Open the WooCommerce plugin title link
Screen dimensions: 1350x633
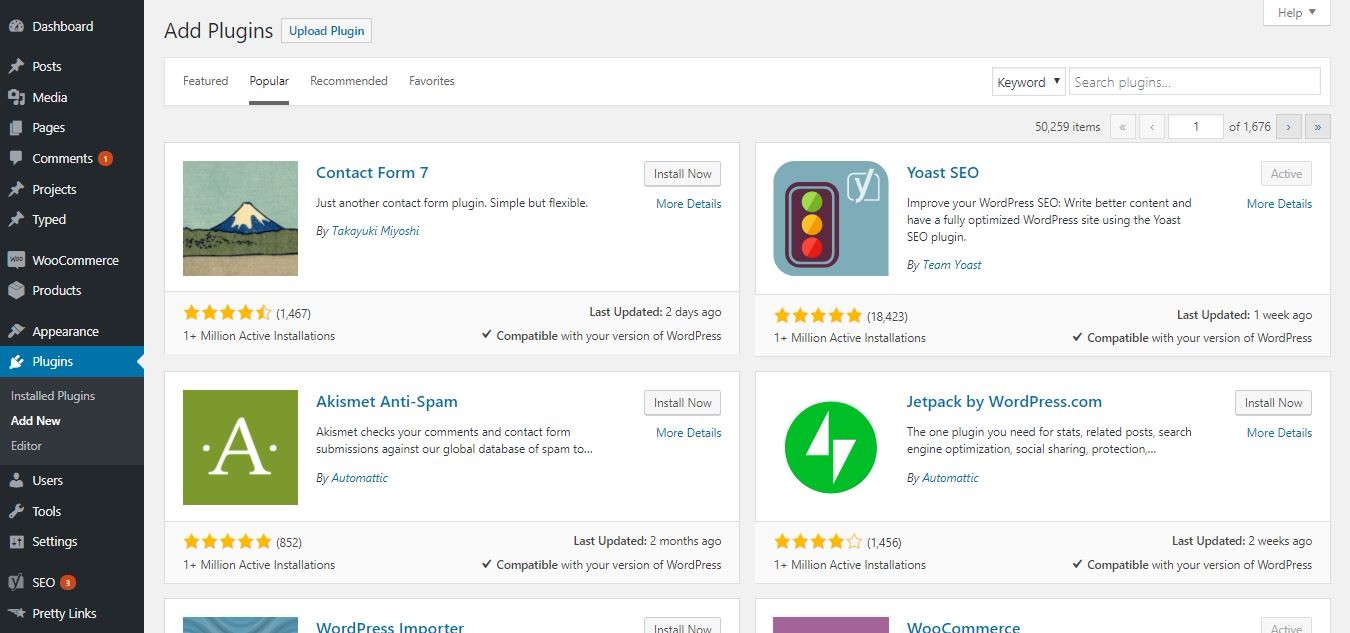click(964, 627)
